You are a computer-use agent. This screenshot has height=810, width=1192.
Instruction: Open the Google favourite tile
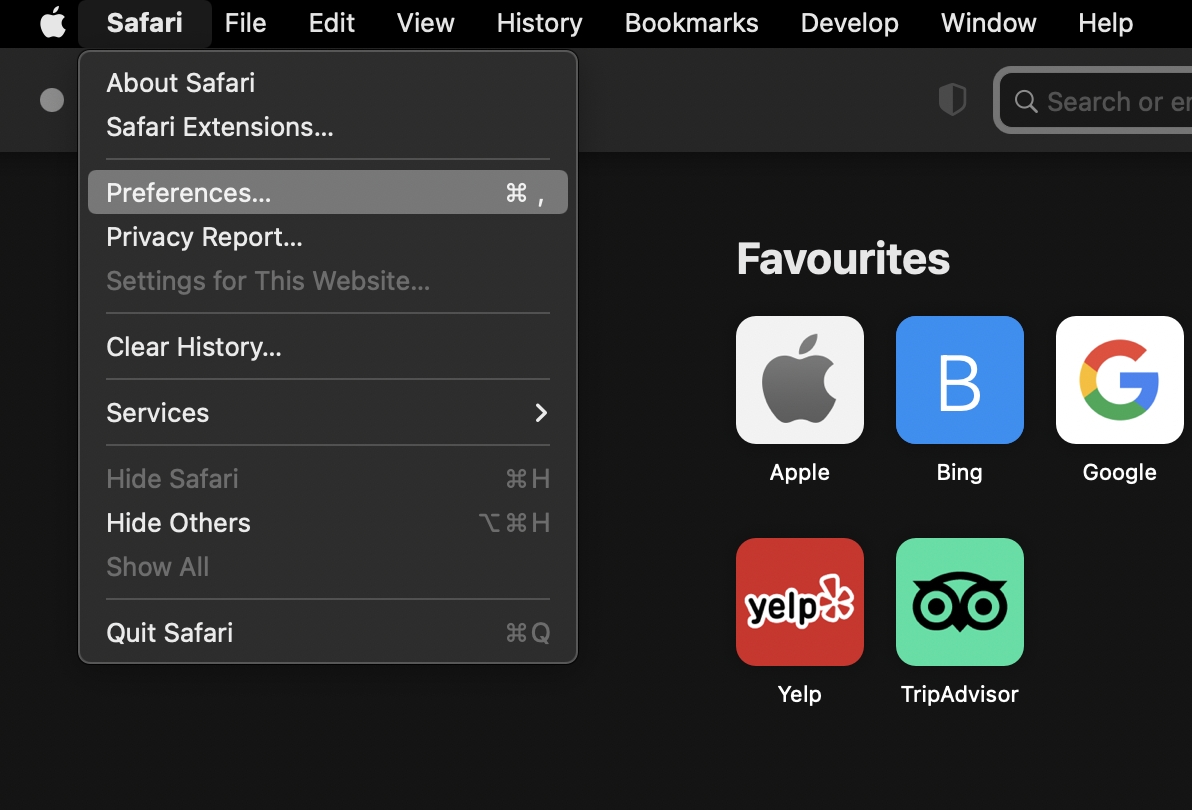pyautogui.click(x=1119, y=380)
